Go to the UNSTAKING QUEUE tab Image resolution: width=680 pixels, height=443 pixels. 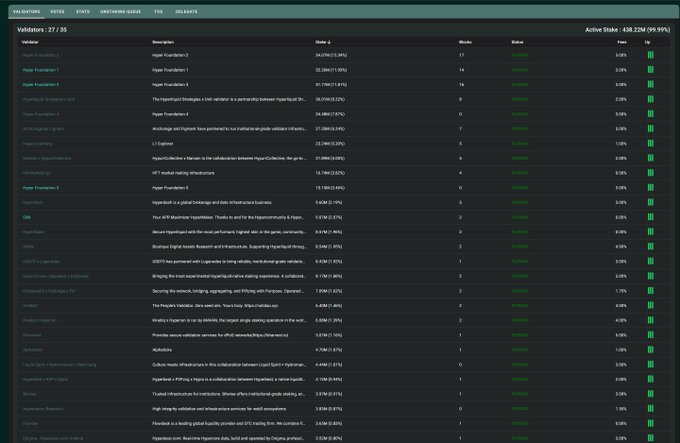(x=121, y=12)
